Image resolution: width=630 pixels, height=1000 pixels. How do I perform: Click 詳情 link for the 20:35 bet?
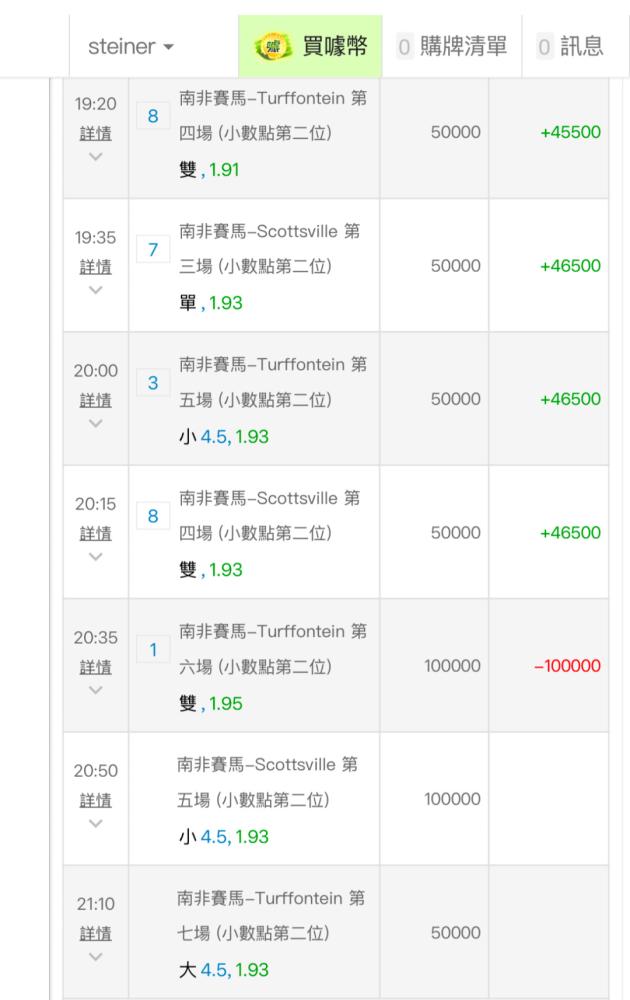point(96,667)
